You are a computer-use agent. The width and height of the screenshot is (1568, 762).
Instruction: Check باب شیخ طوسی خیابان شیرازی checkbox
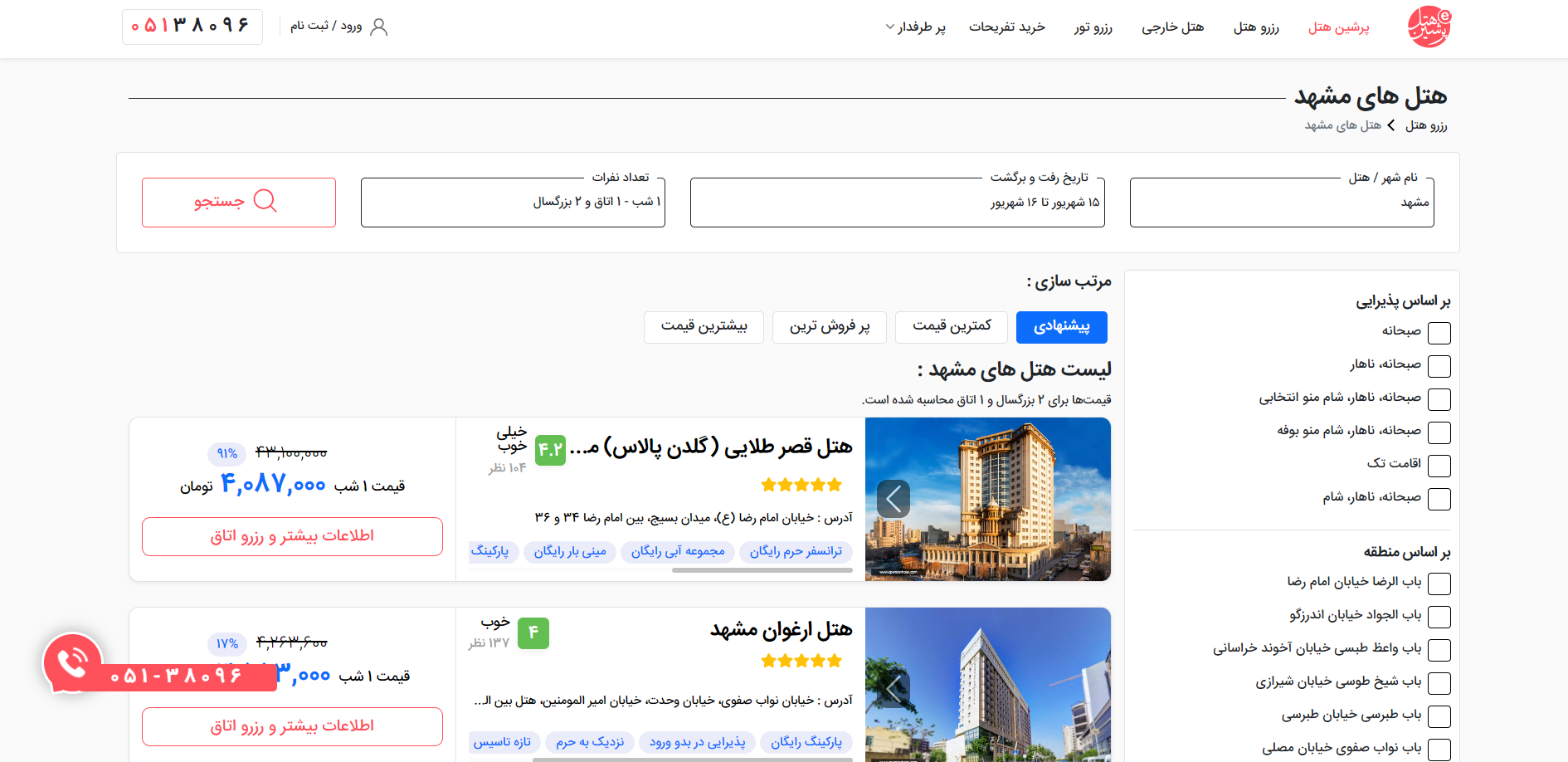1439,683
